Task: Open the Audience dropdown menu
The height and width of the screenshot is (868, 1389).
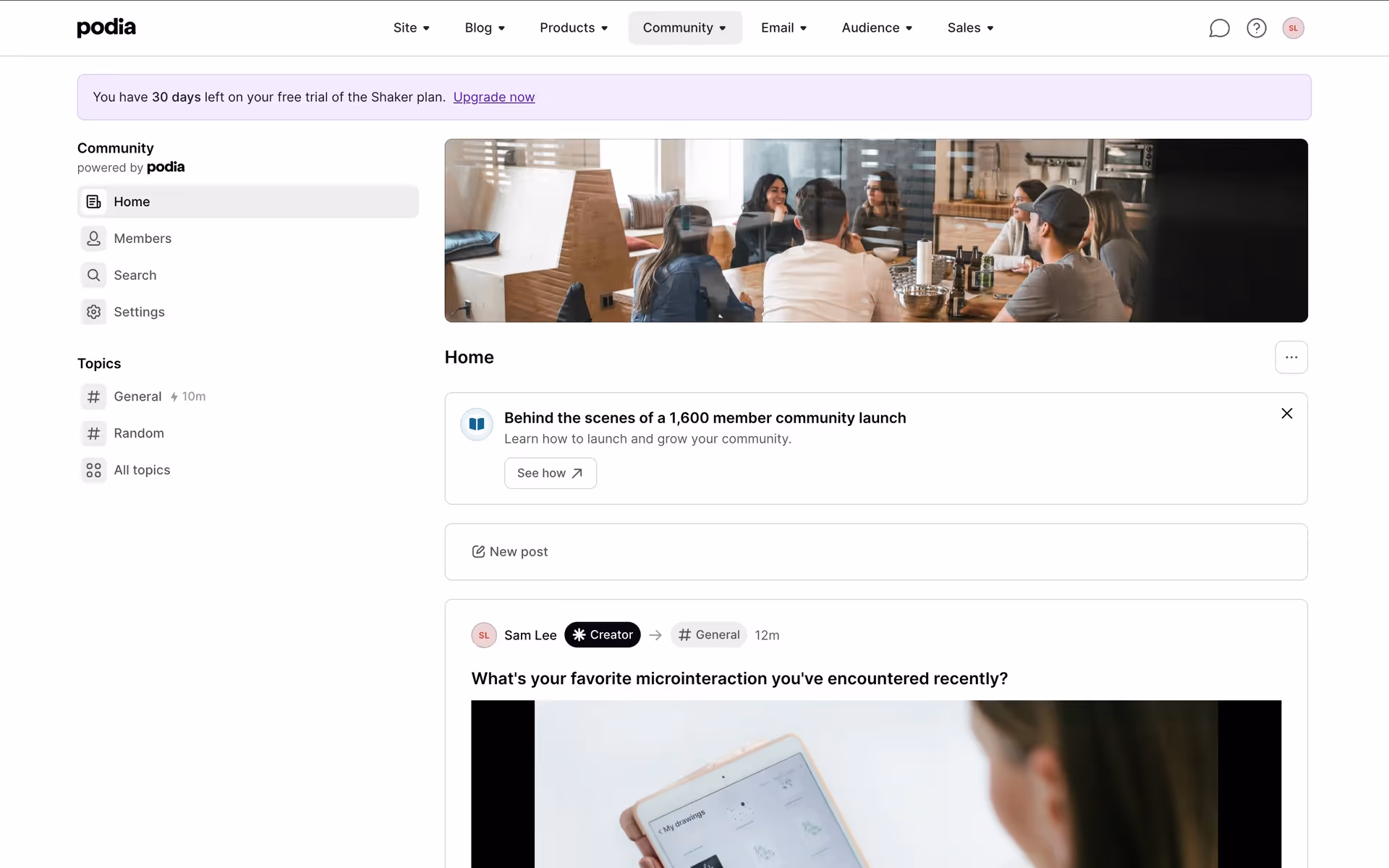Action: point(877,28)
